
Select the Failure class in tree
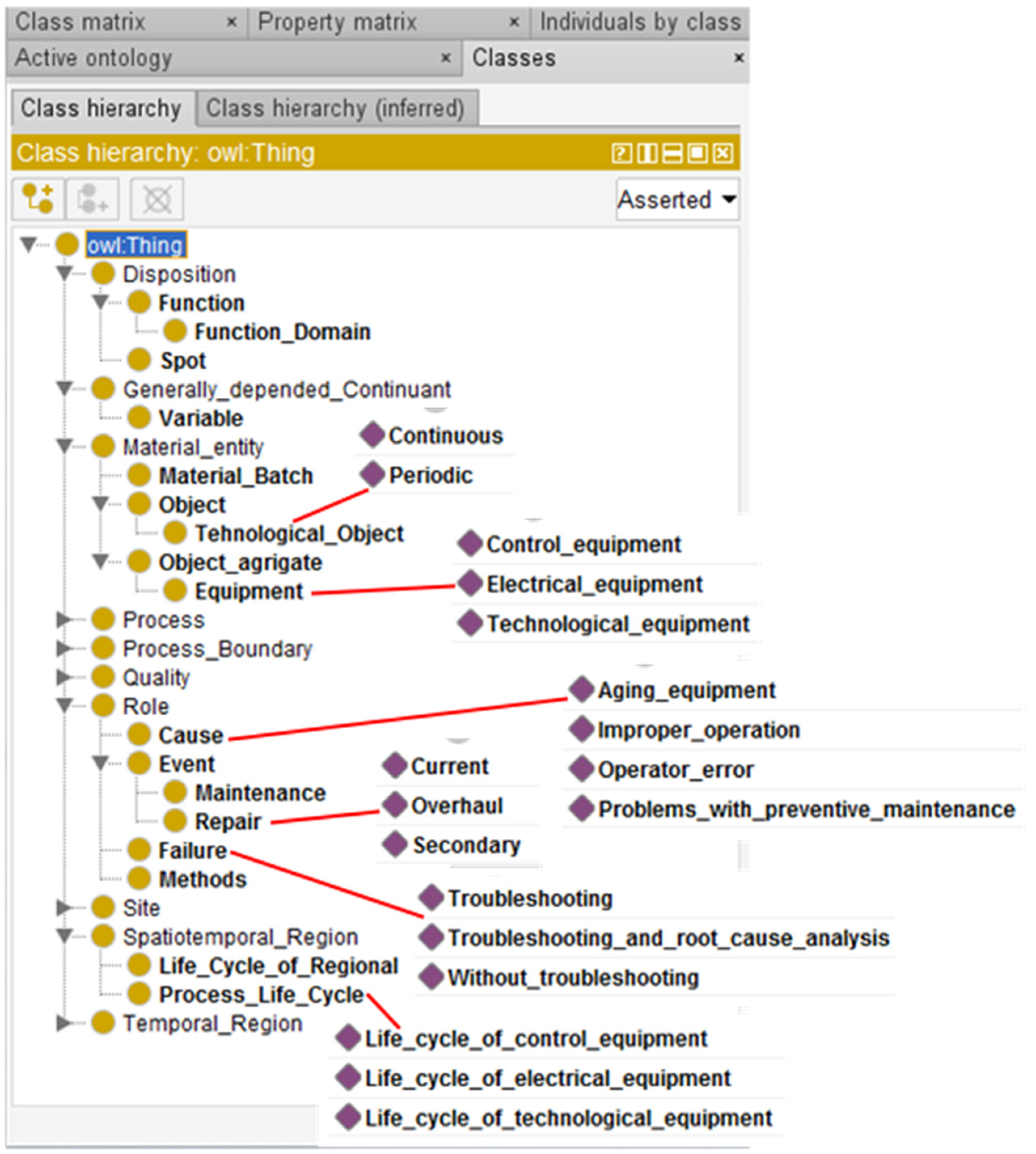pos(193,851)
